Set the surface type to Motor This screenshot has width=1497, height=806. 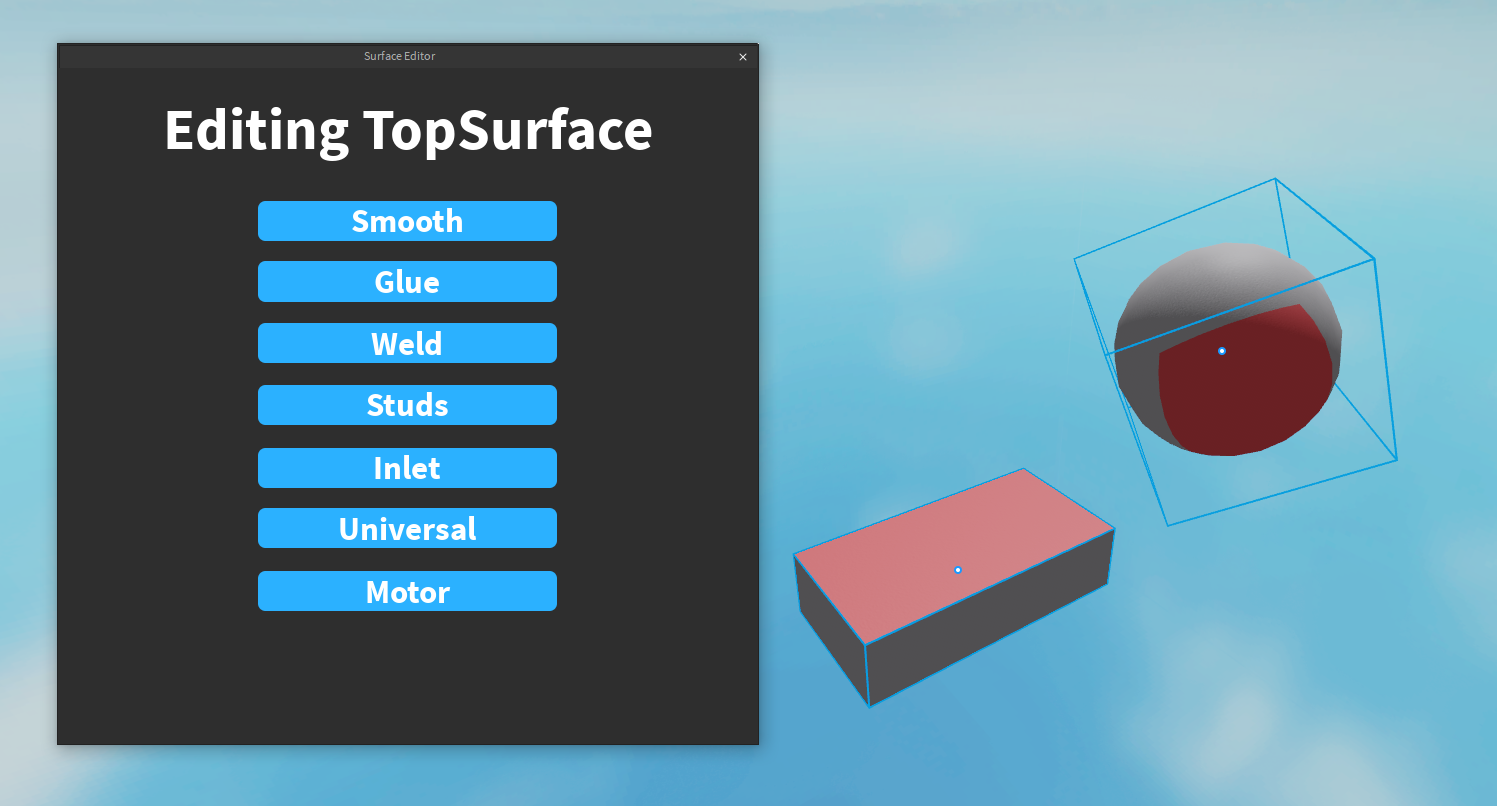(407, 591)
